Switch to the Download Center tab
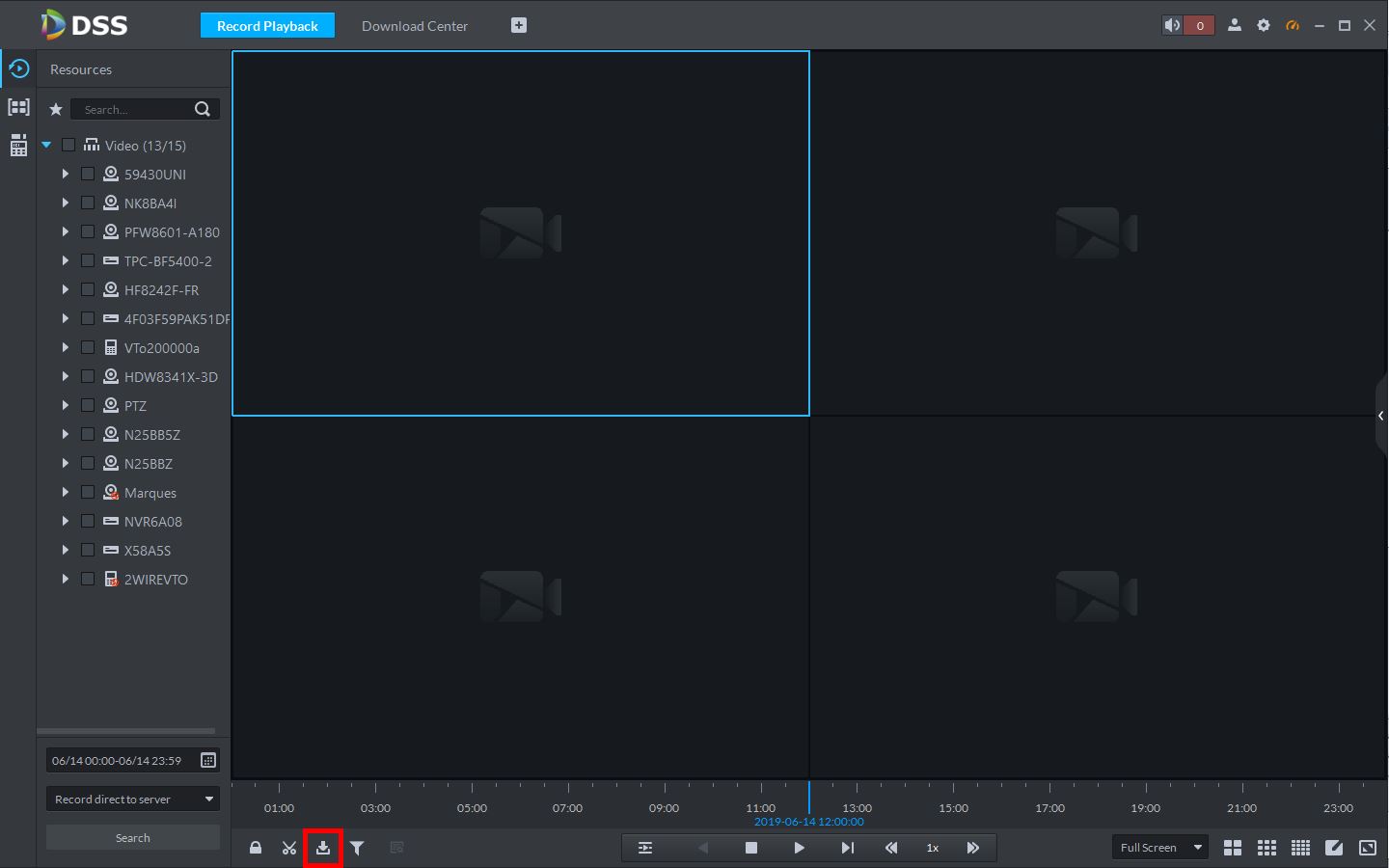Screen dimensions: 1389x868 coord(415,26)
